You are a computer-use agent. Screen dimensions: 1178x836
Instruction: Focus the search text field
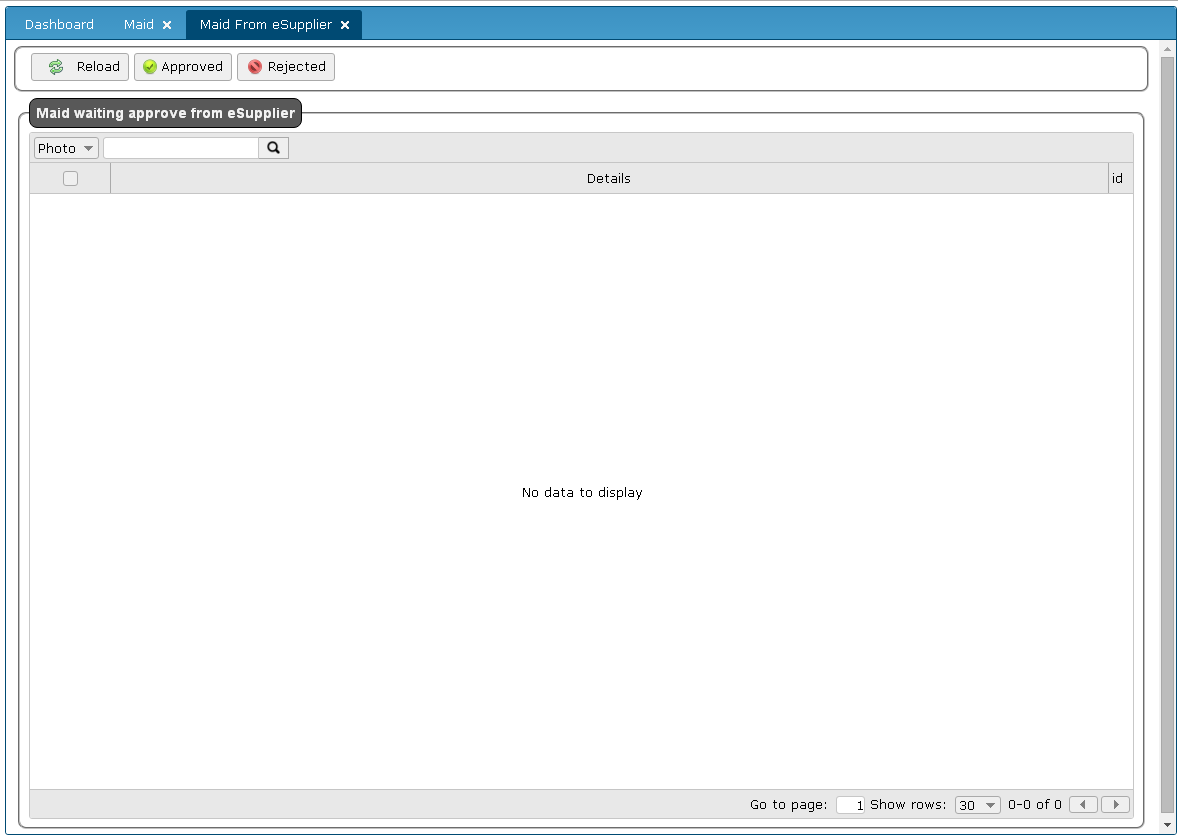[181, 148]
